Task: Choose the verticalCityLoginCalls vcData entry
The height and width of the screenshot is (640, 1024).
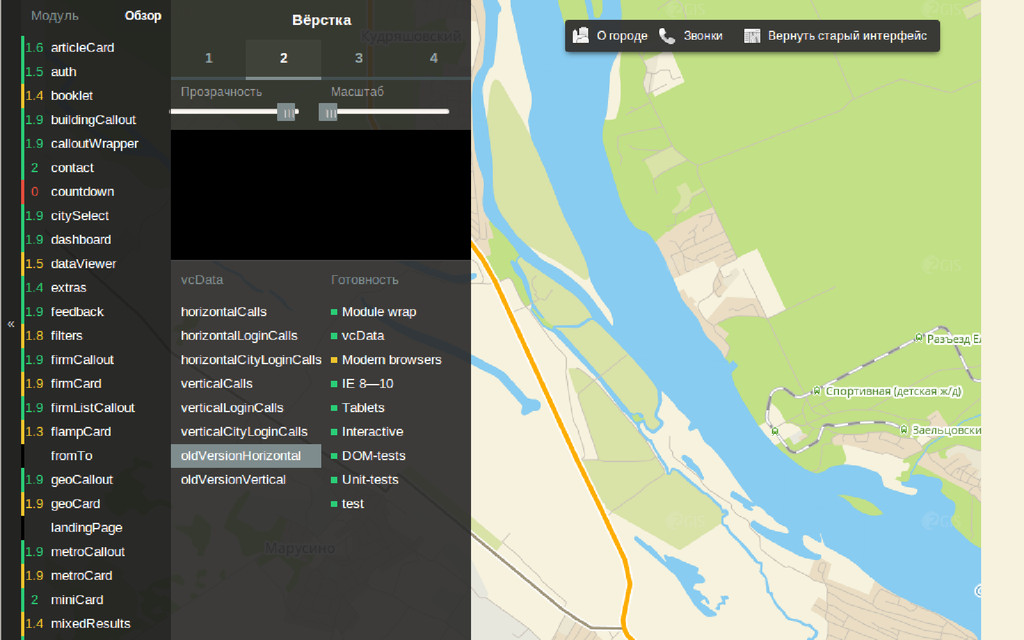Action: click(x=244, y=432)
